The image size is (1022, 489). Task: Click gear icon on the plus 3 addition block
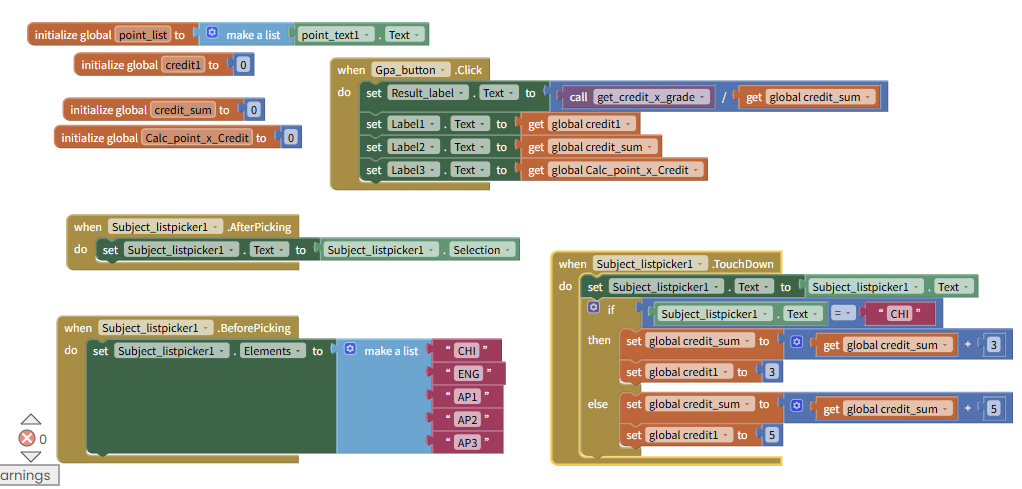(797, 342)
